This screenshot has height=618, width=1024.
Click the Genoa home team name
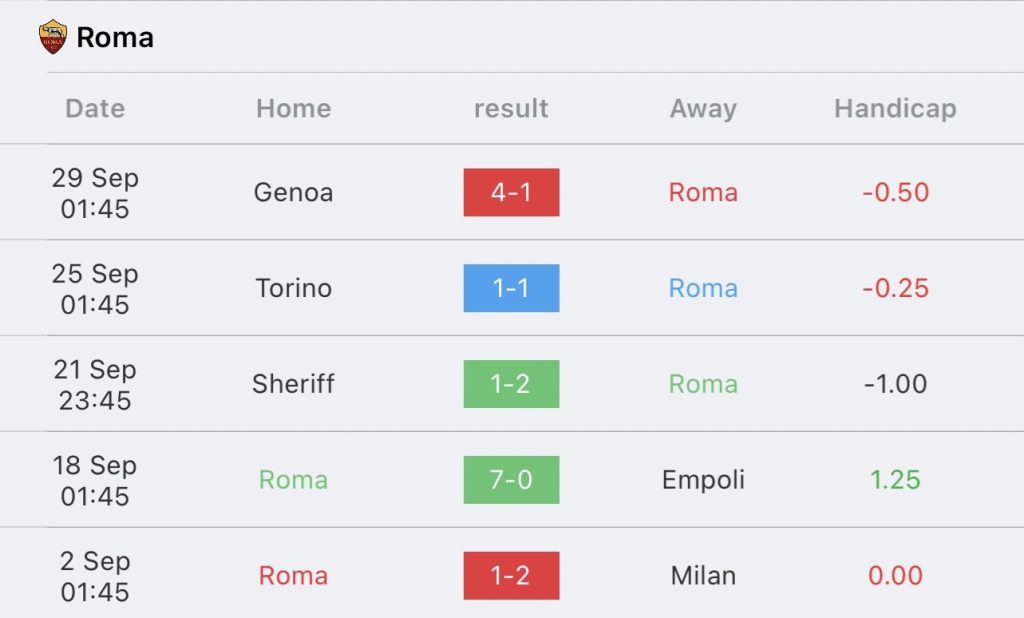click(293, 192)
